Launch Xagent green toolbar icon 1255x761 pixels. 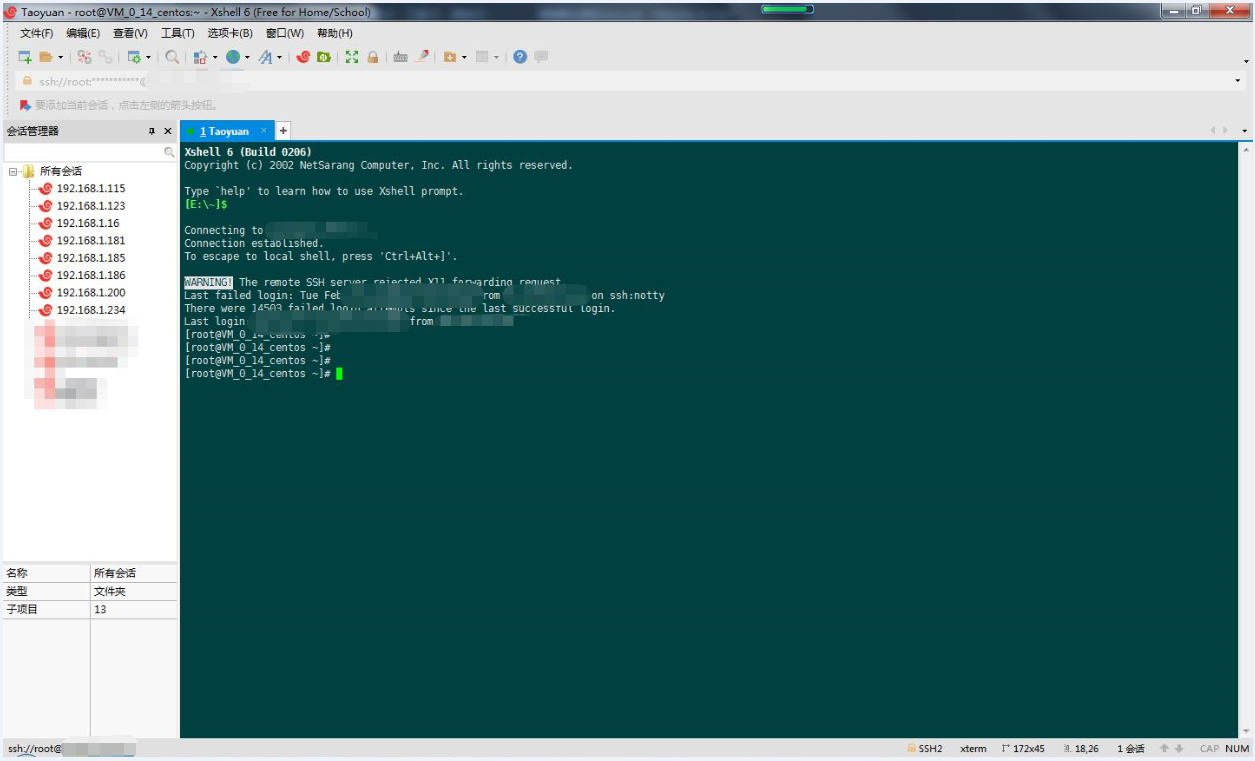(324, 57)
